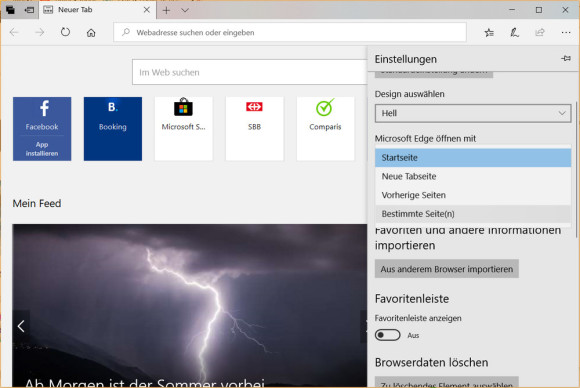The image size is (580, 388).
Task: Open the Booking tile
Action: pyautogui.click(x=113, y=129)
